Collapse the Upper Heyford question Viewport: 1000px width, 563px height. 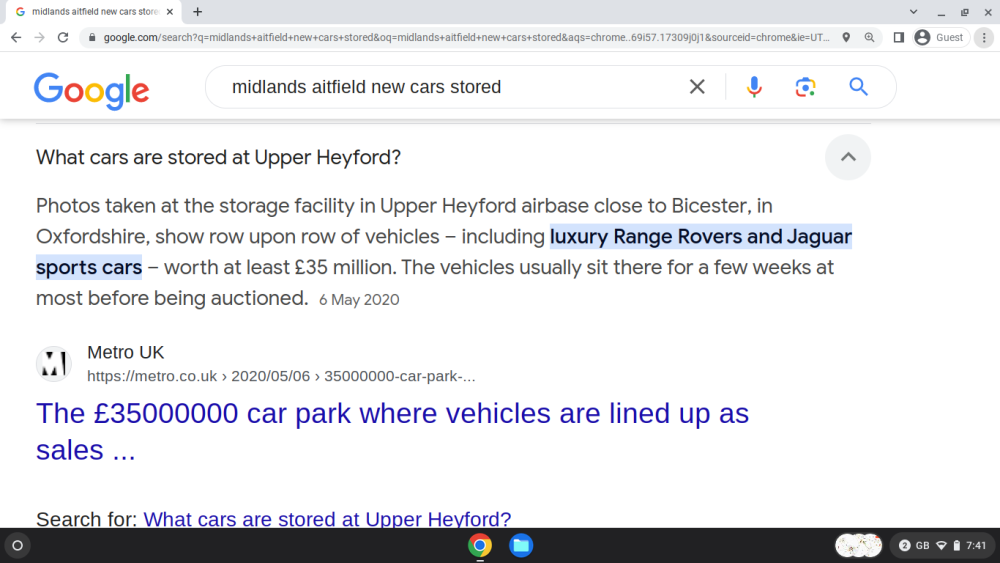point(848,157)
